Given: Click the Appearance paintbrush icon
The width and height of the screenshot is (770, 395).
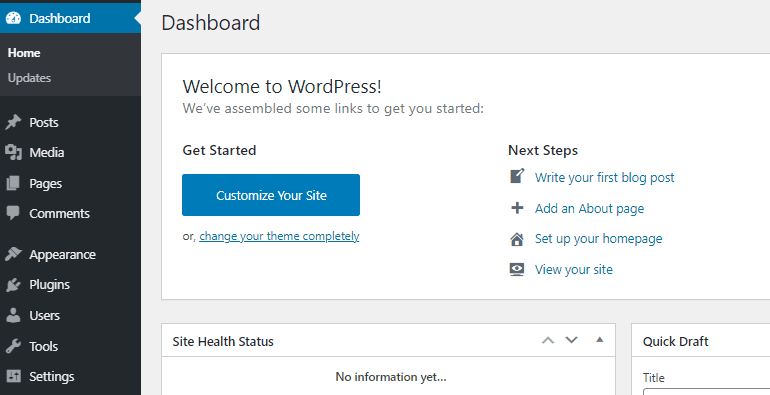Looking at the screenshot, I should tap(13, 254).
